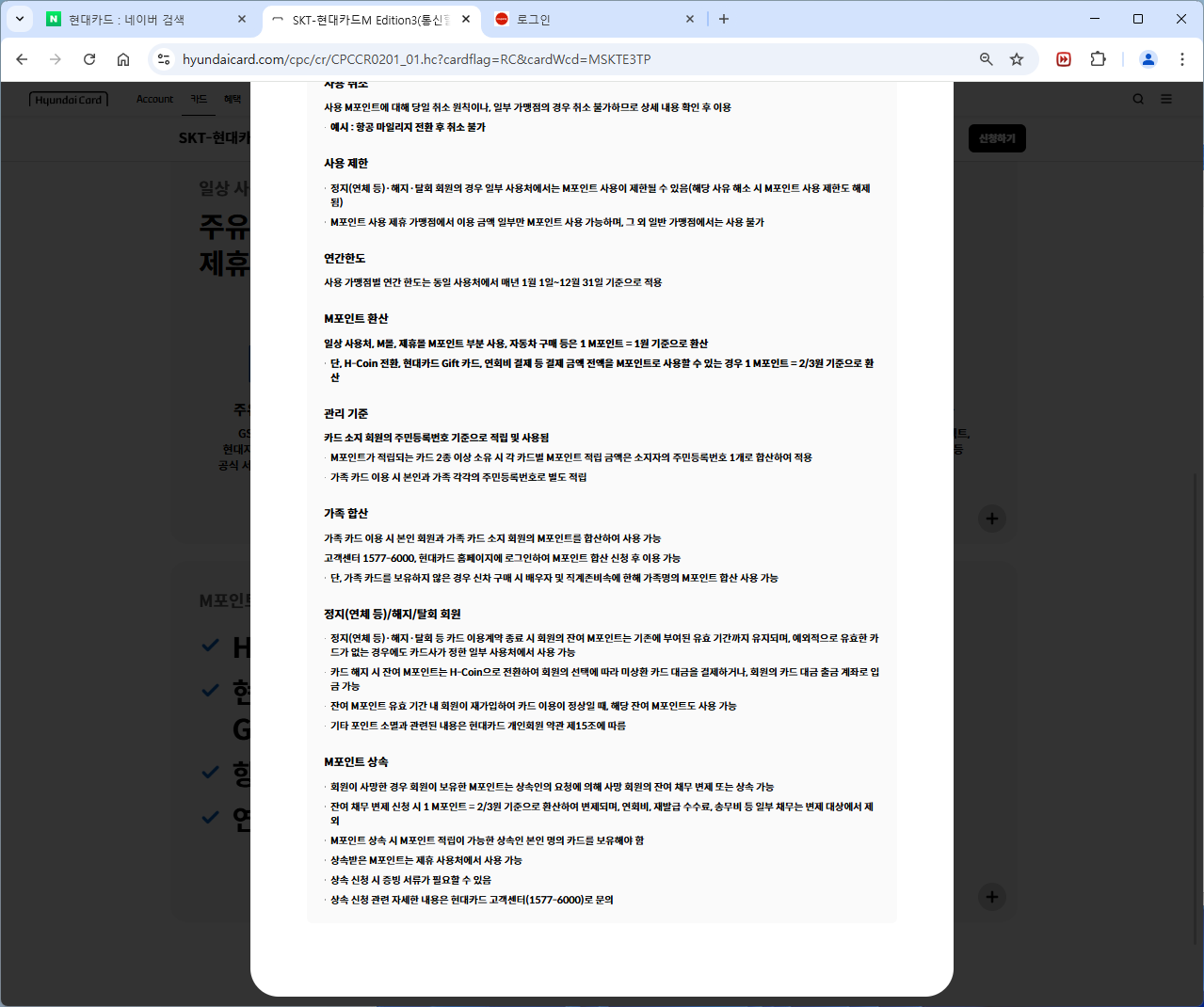Click the 가족 합산 heading

pos(346,514)
